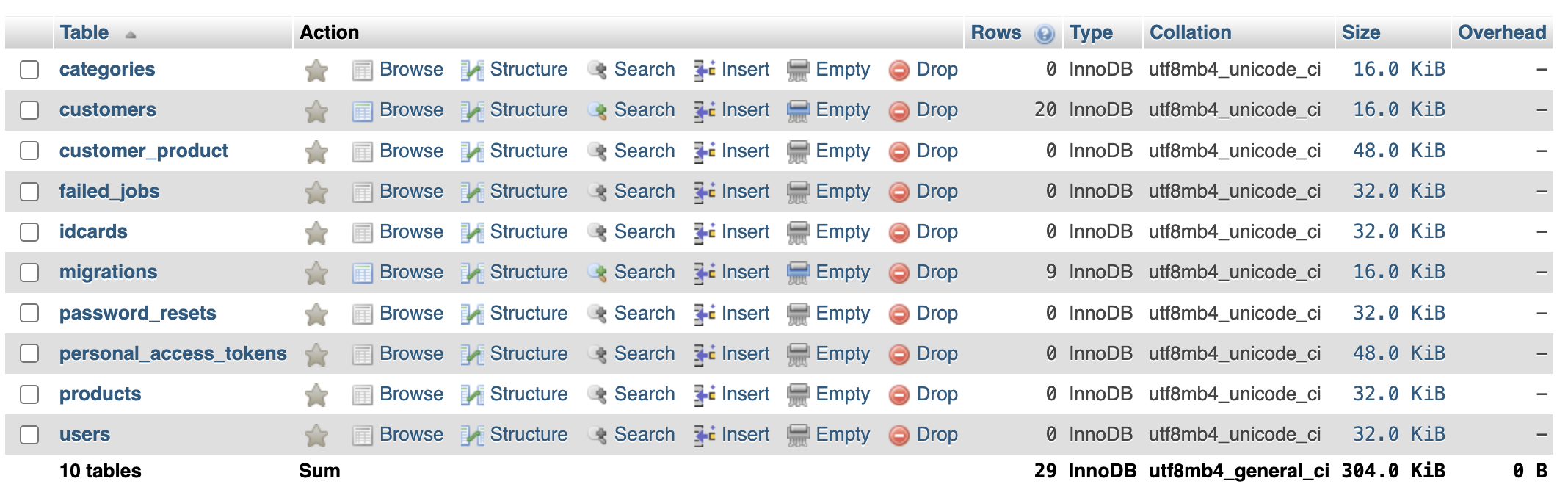Screen dimensions: 1568x498
Task: Click red Drop icon for password_resets
Action: point(899,314)
